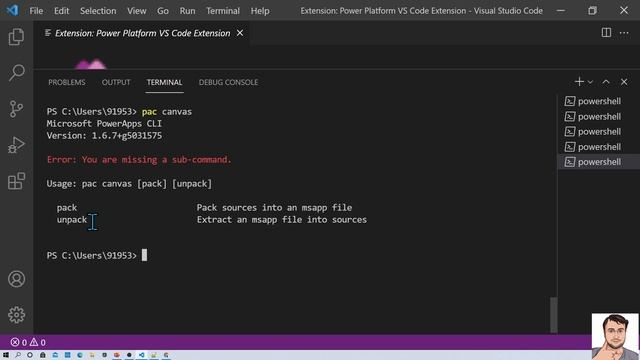Click the VS Code logo icon
Image resolution: width=640 pixels, height=360 pixels.
12,10
